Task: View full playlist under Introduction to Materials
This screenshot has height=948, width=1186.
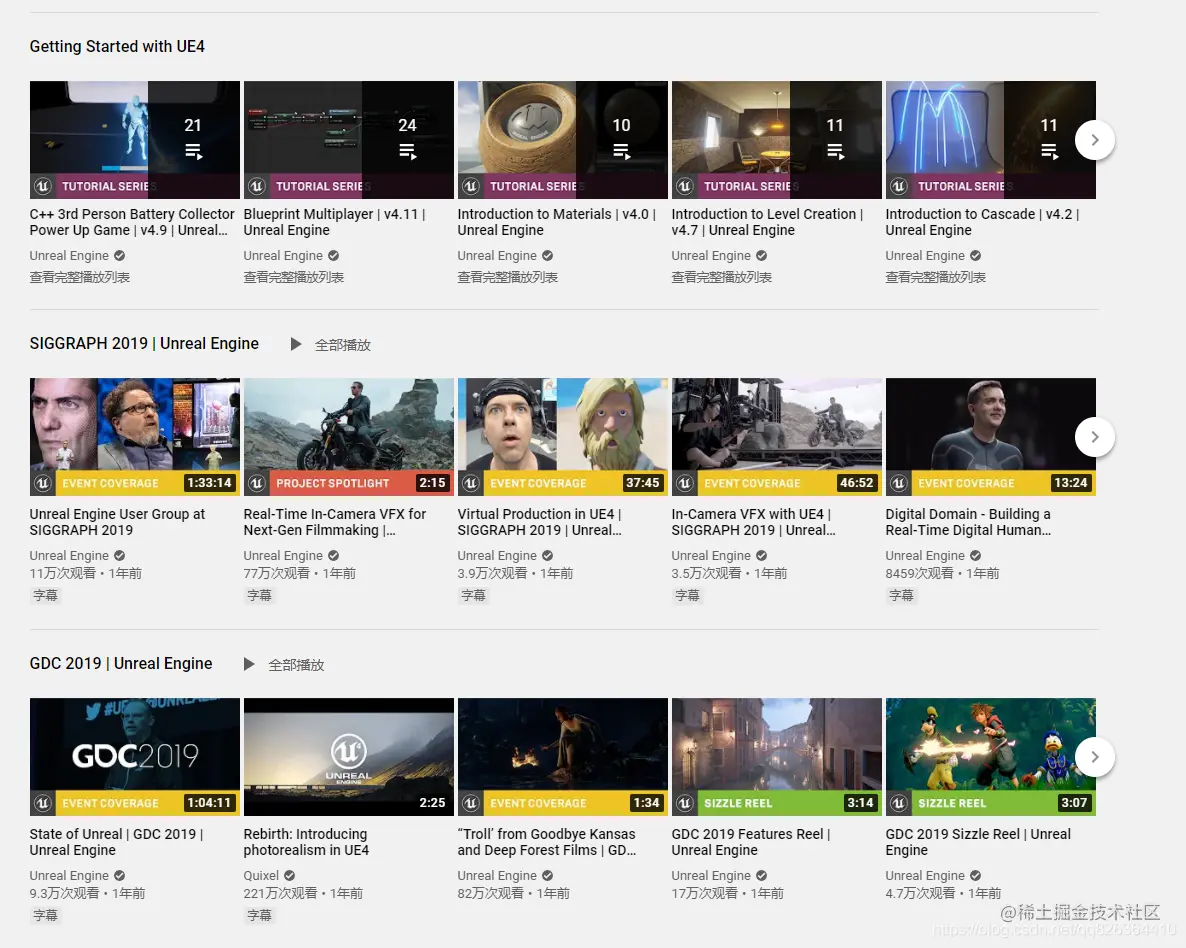Action: coord(508,278)
